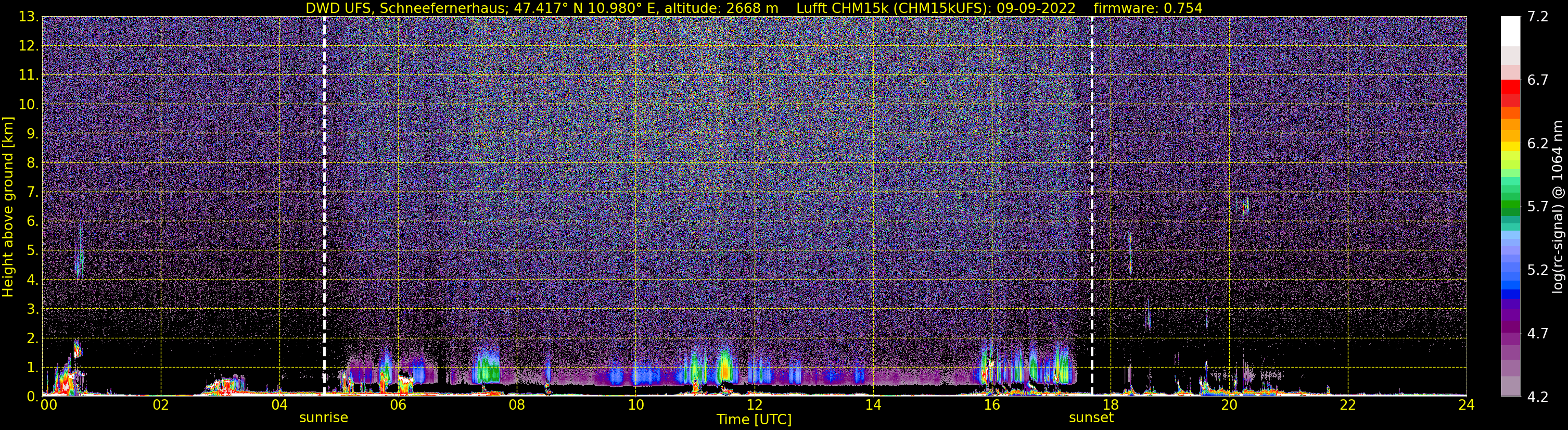Click the height axis tick "8."
Viewport: 1568px width, 430px height.
[x=32, y=163]
